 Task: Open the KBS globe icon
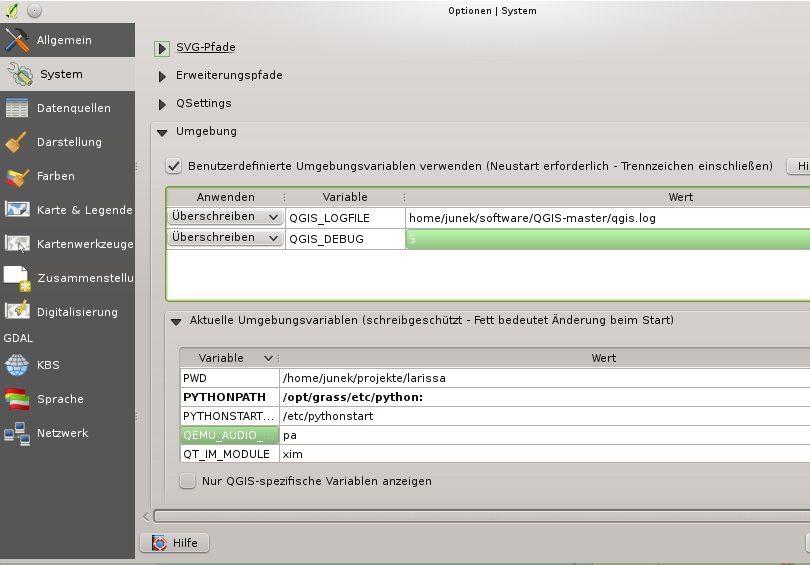click(x=17, y=365)
